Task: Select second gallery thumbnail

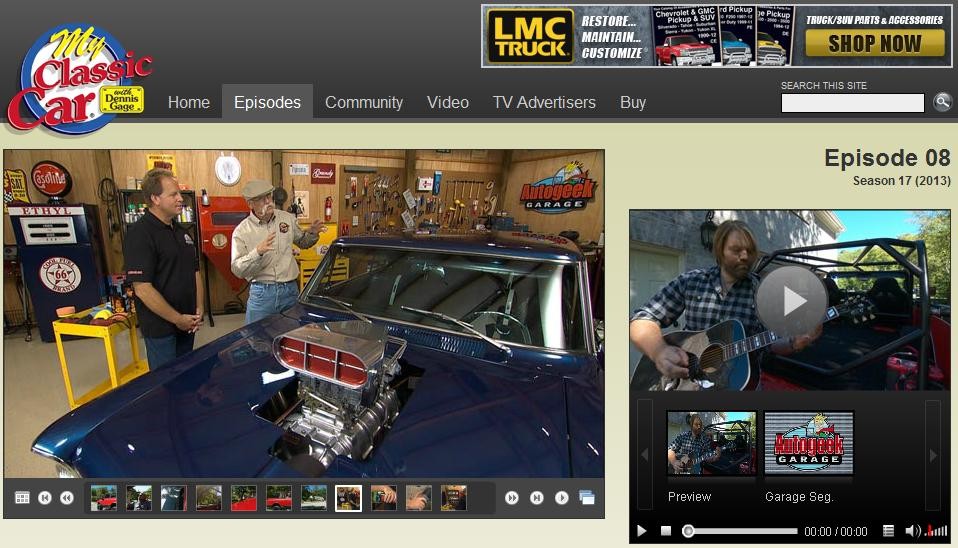Action: click(139, 498)
